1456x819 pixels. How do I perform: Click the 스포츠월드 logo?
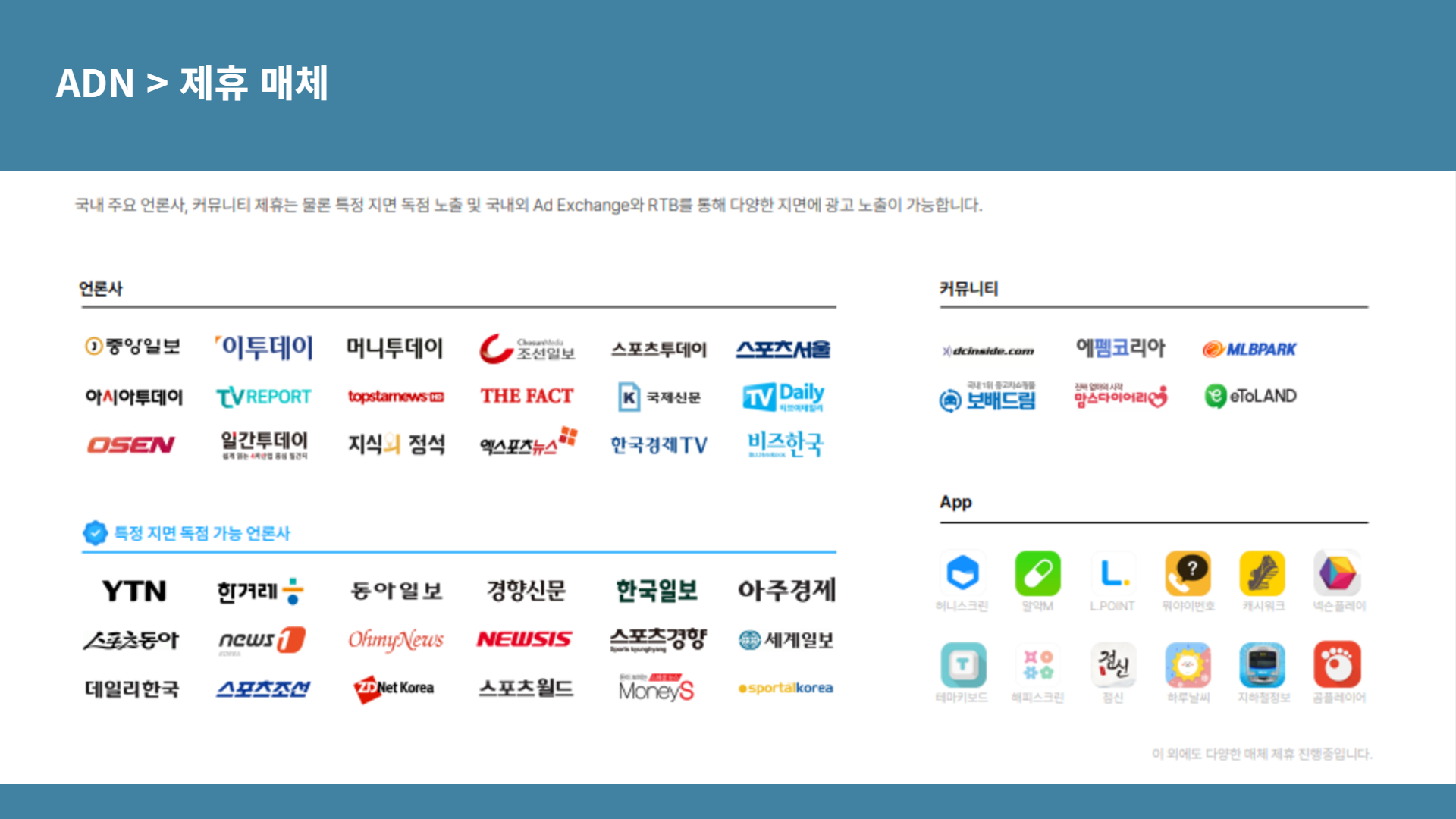(x=526, y=688)
